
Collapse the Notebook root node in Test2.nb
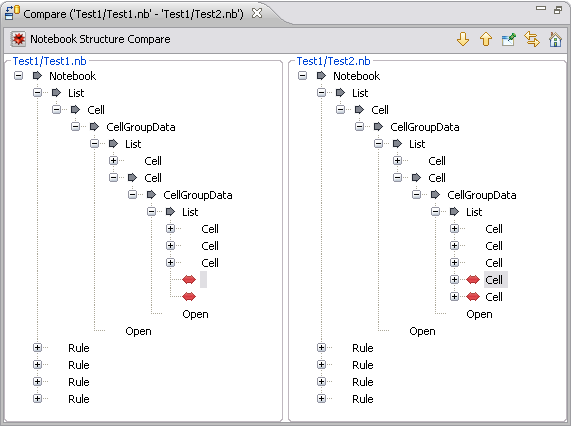pyautogui.click(x=302, y=76)
